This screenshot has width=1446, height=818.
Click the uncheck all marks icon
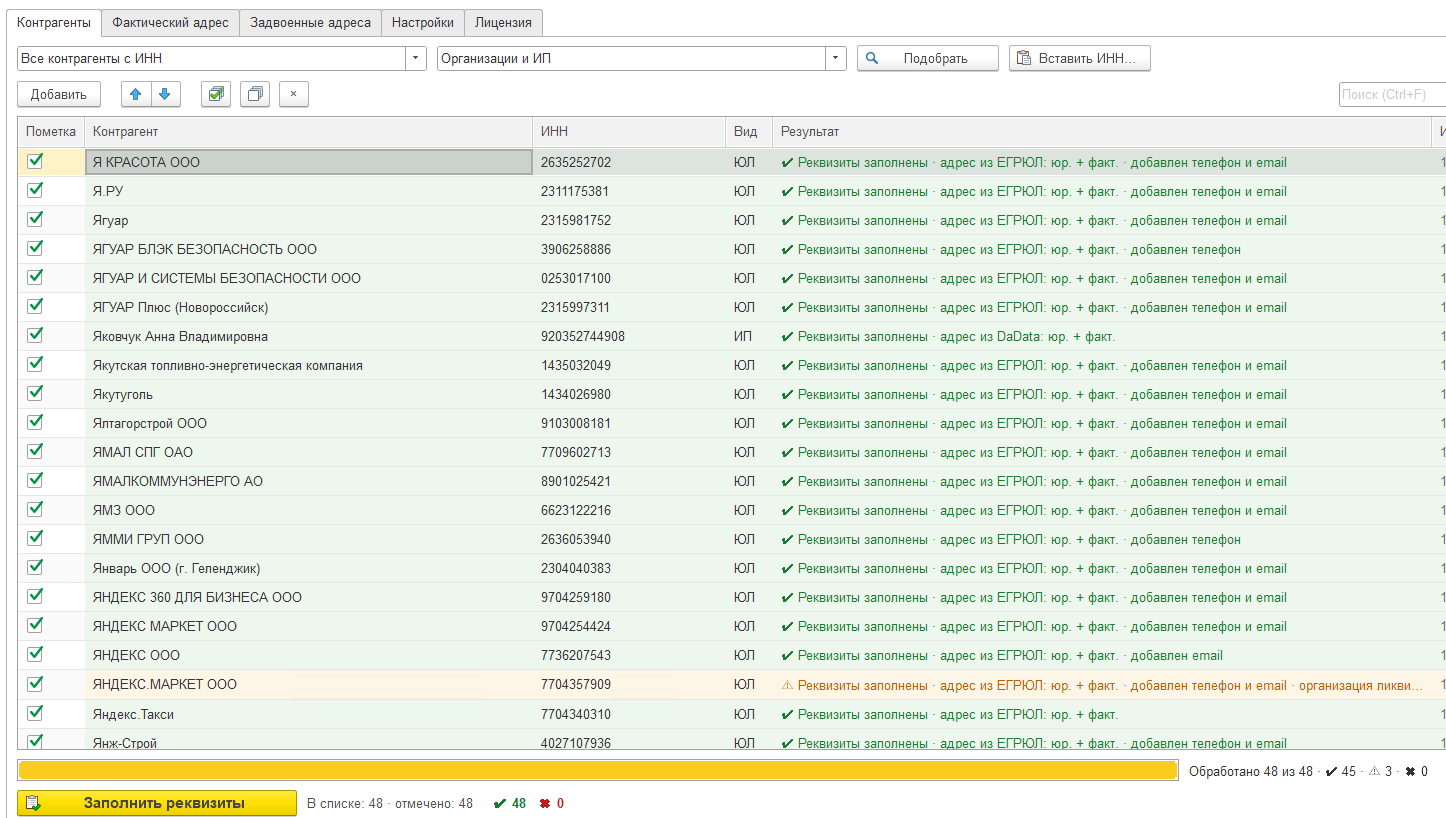click(x=255, y=94)
